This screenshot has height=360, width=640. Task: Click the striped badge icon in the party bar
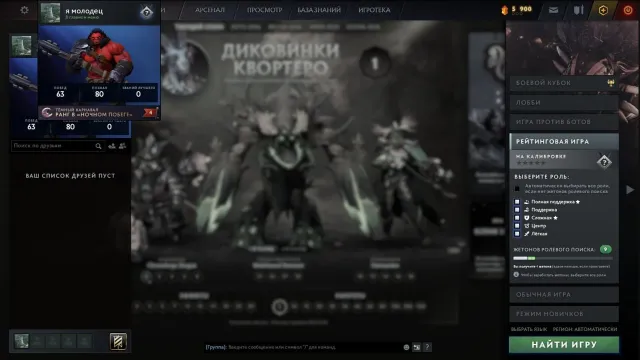tap(118, 341)
